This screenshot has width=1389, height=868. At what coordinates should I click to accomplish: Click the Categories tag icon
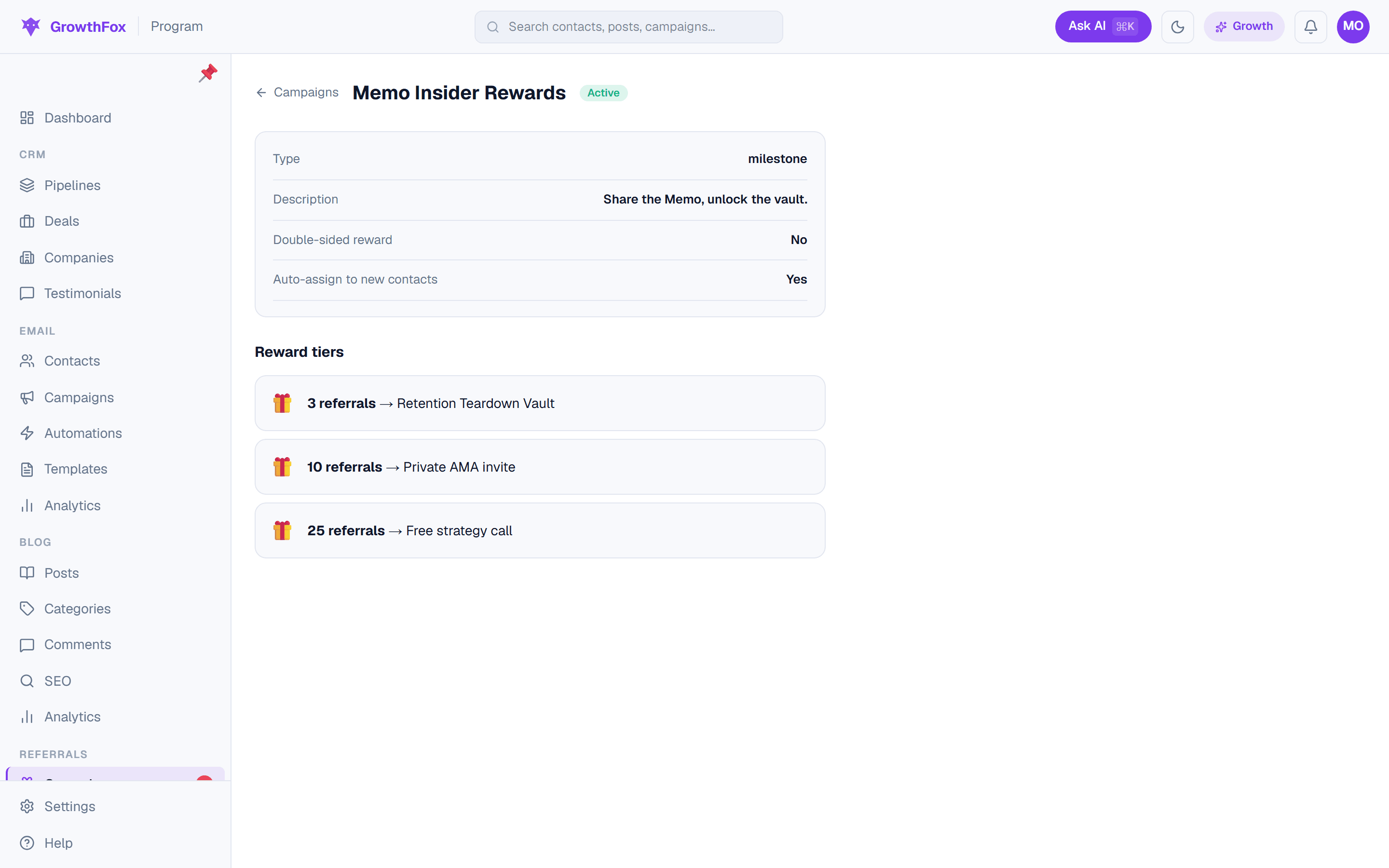coord(27,609)
